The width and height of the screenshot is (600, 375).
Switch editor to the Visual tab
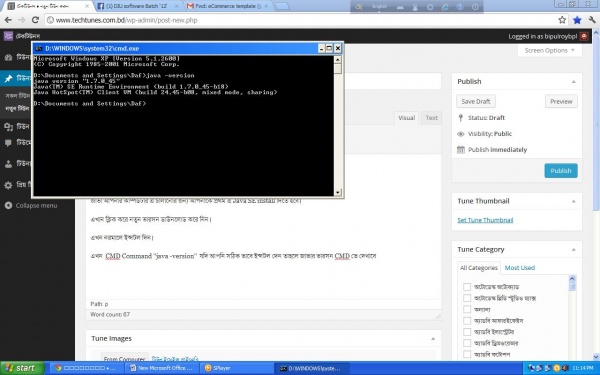[406, 118]
